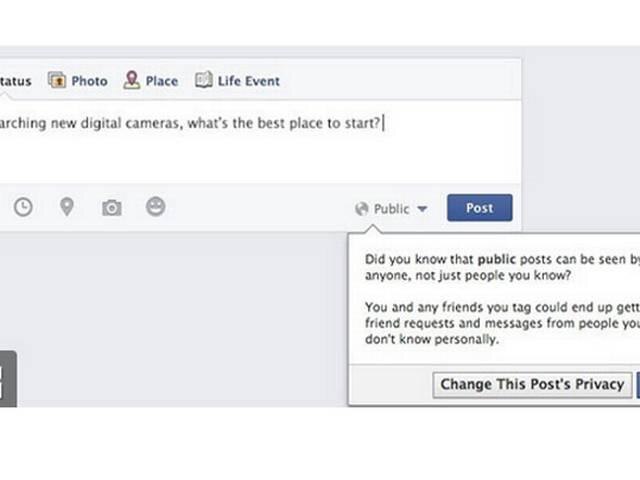Click inside the status text field
This screenshot has height=480, width=640.
pos(260,141)
